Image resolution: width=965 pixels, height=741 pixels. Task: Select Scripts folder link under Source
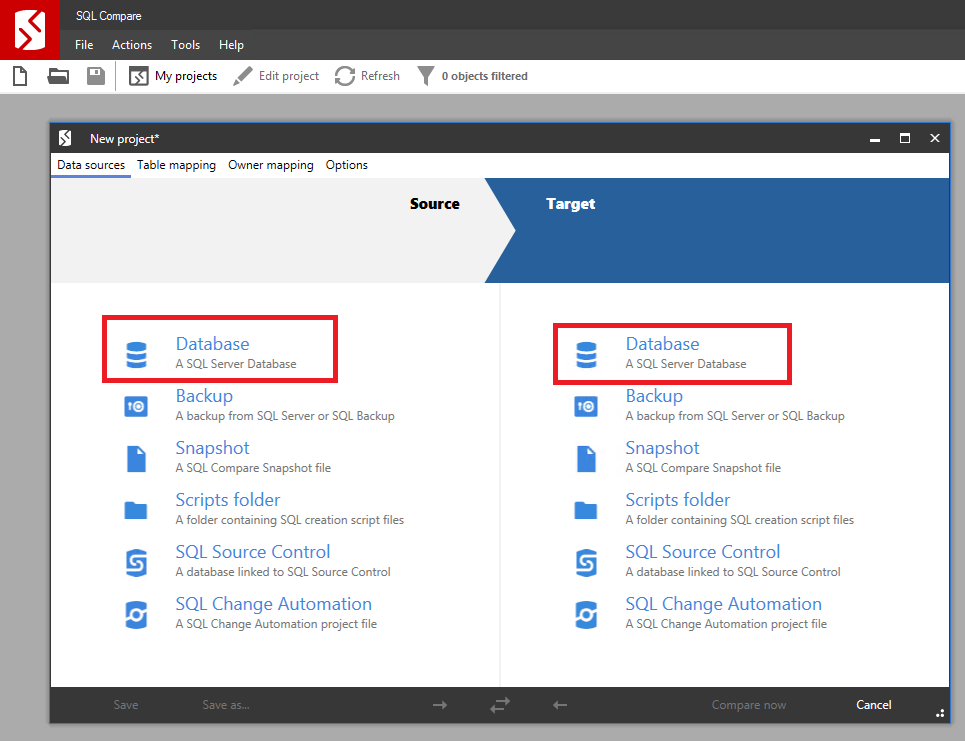tap(228, 500)
